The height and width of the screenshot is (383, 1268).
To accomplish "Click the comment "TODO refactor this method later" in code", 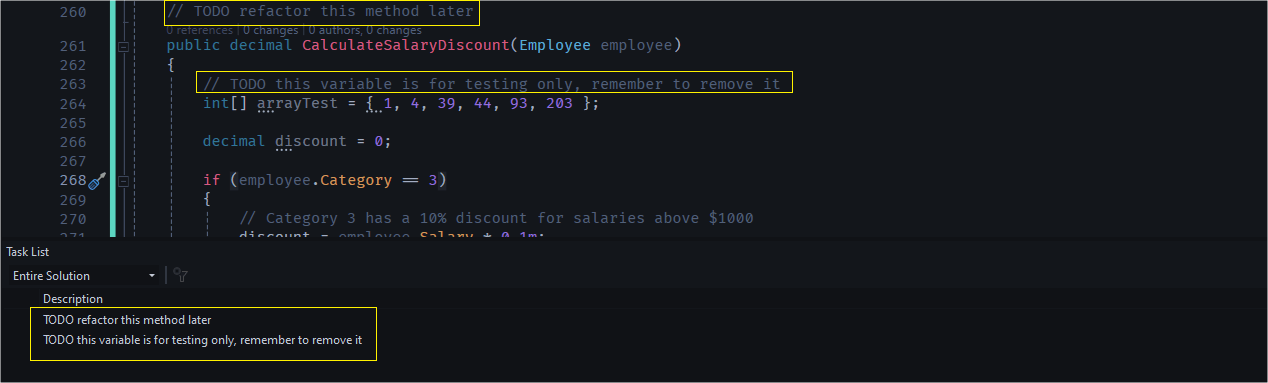I will click(x=320, y=12).
